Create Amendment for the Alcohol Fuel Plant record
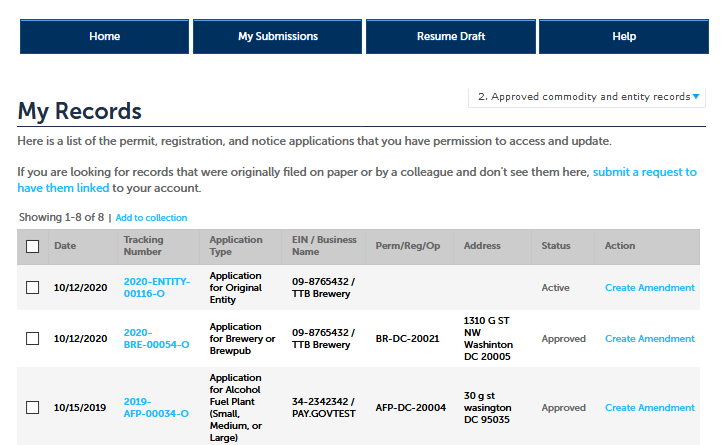 (x=649, y=408)
